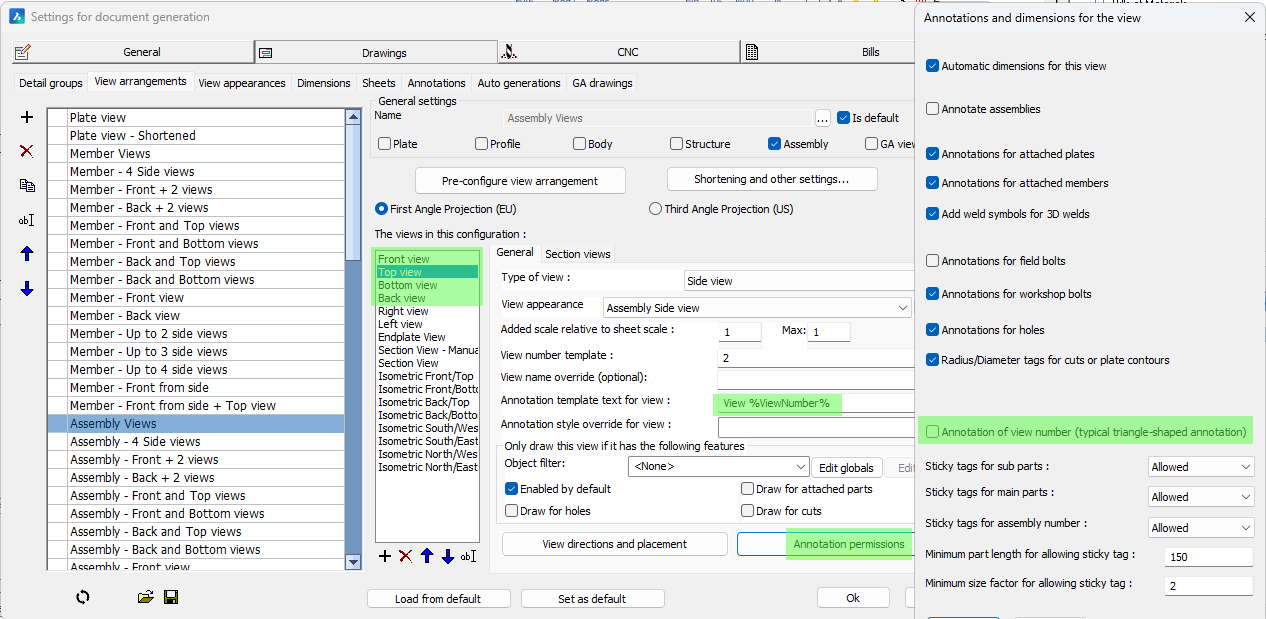Select Third Angle Projection (US)

click(x=656, y=209)
